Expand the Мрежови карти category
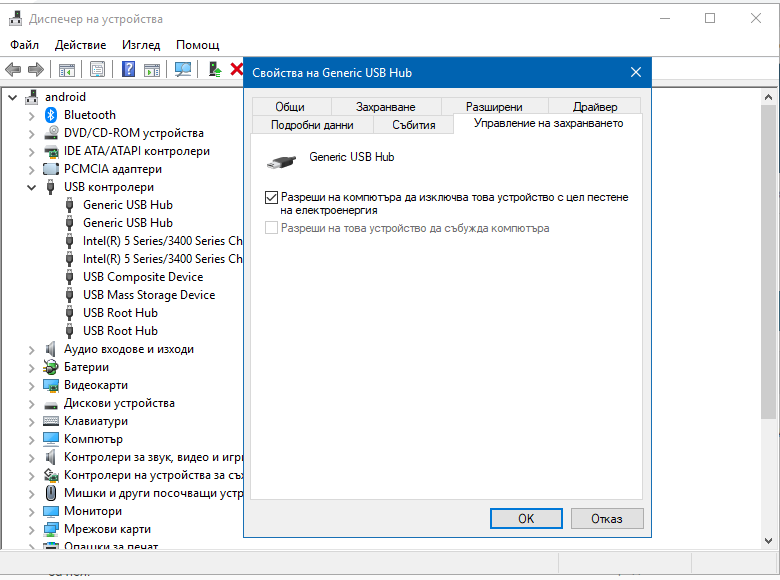This screenshot has width=780, height=580. tap(32, 530)
